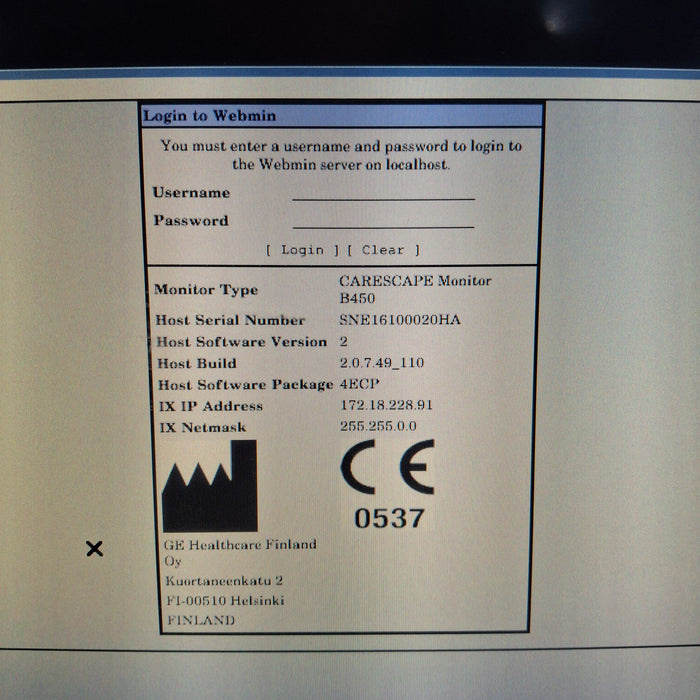The image size is (700, 700).
Task: Click the CE conformity mark
Action: [388, 467]
